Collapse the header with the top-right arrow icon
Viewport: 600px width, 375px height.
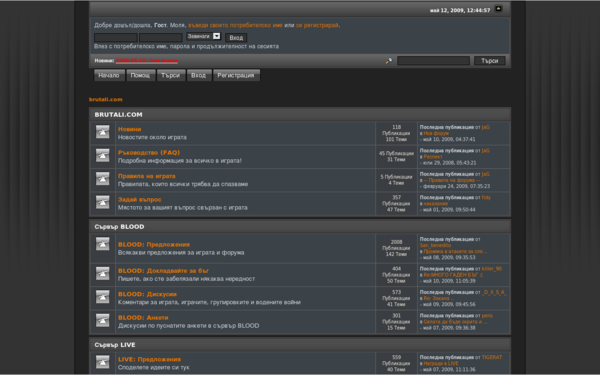[498, 8]
